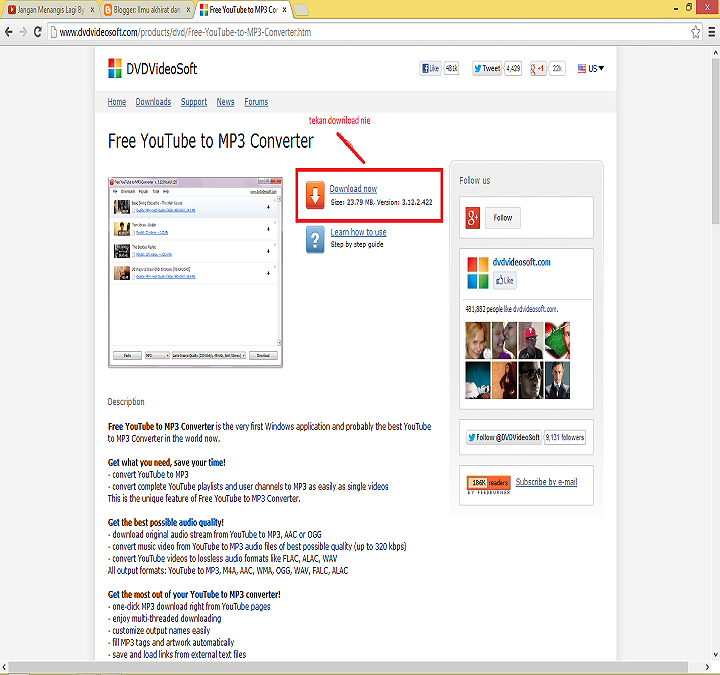Click fan photo of man in red cap
The height and width of the screenshot is (675, 720).
tap(531, 340)
